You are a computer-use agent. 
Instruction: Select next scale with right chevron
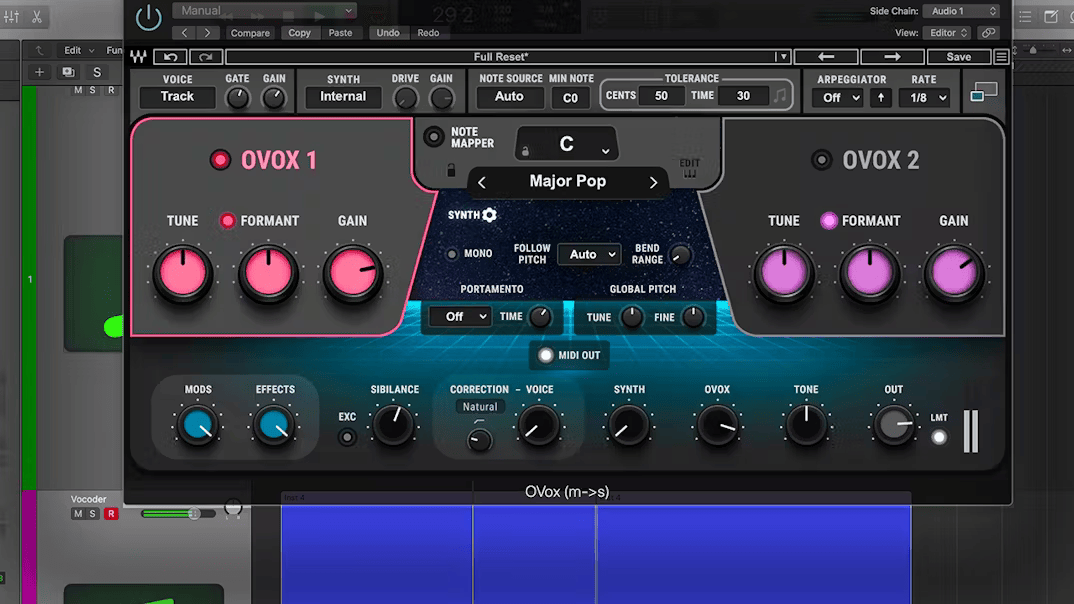tap(653, 182)
